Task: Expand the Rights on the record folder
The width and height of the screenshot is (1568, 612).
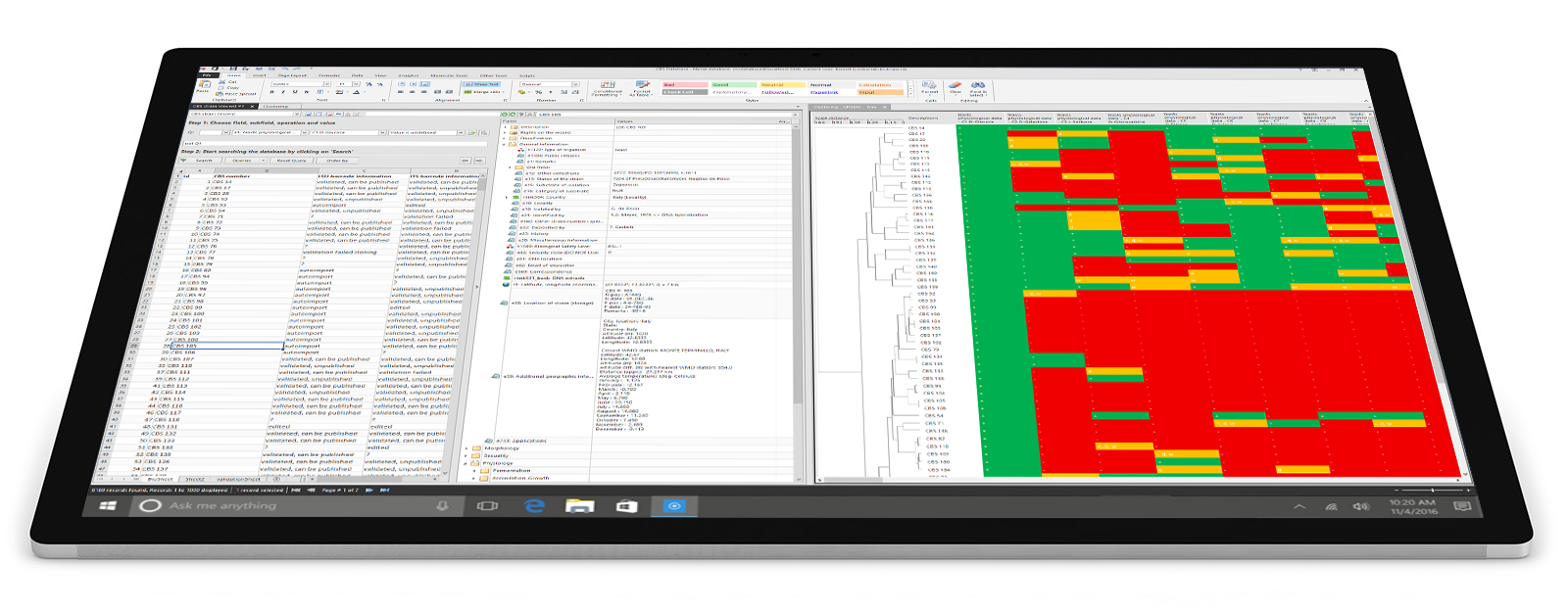Action: pos(506,132)
